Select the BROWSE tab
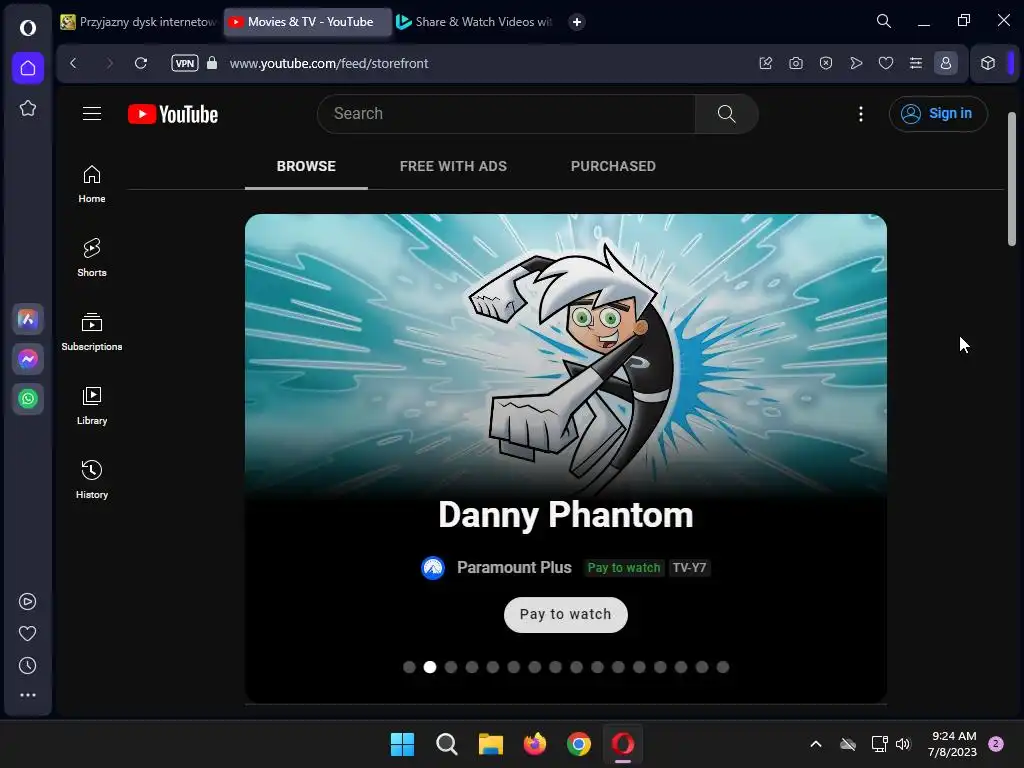The width and height of the screenshot is (1024, 768). coord(306,167)
